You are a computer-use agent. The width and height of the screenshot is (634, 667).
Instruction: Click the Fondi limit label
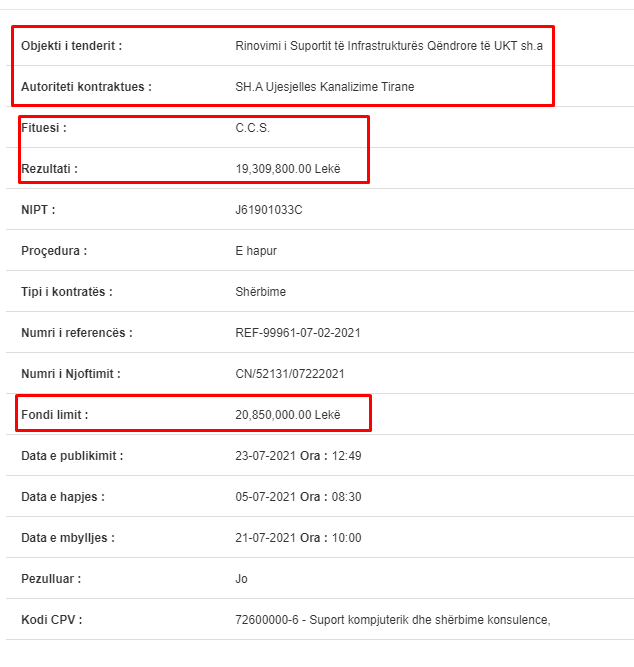click(x=54, y=415)
